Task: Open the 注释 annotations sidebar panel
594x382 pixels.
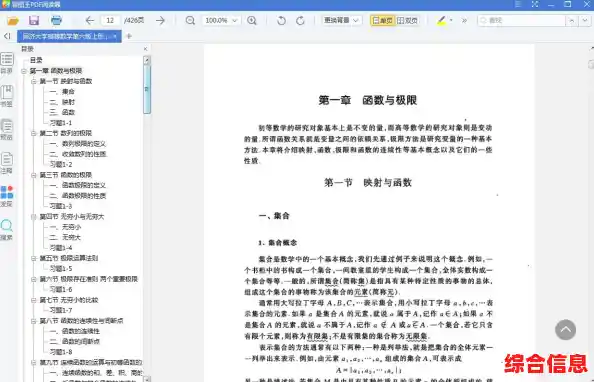Action: 7,163
